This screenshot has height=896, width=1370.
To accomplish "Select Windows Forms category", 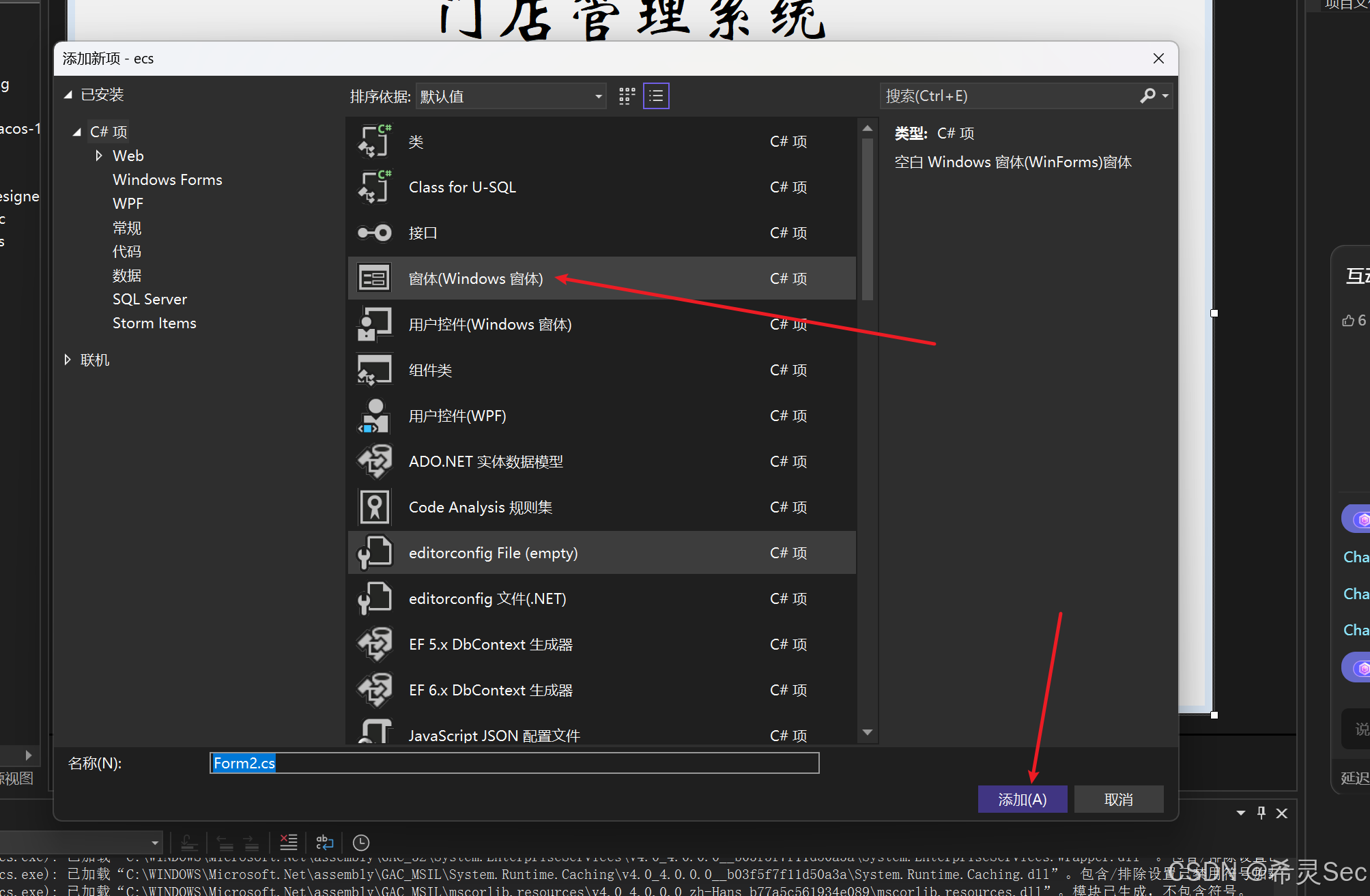I will click(x=167, y=179).
